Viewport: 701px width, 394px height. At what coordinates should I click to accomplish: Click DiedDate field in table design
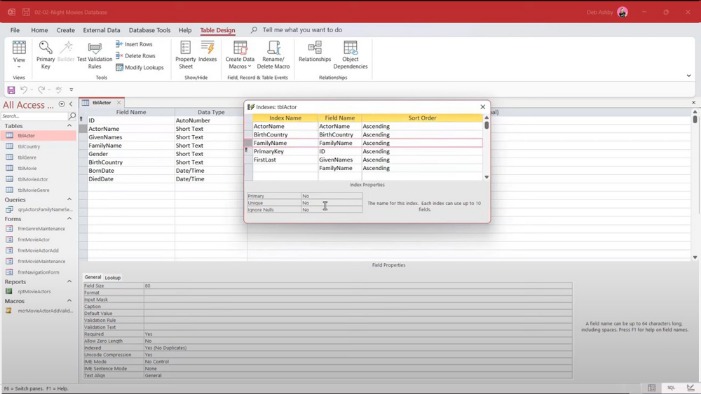131,179
